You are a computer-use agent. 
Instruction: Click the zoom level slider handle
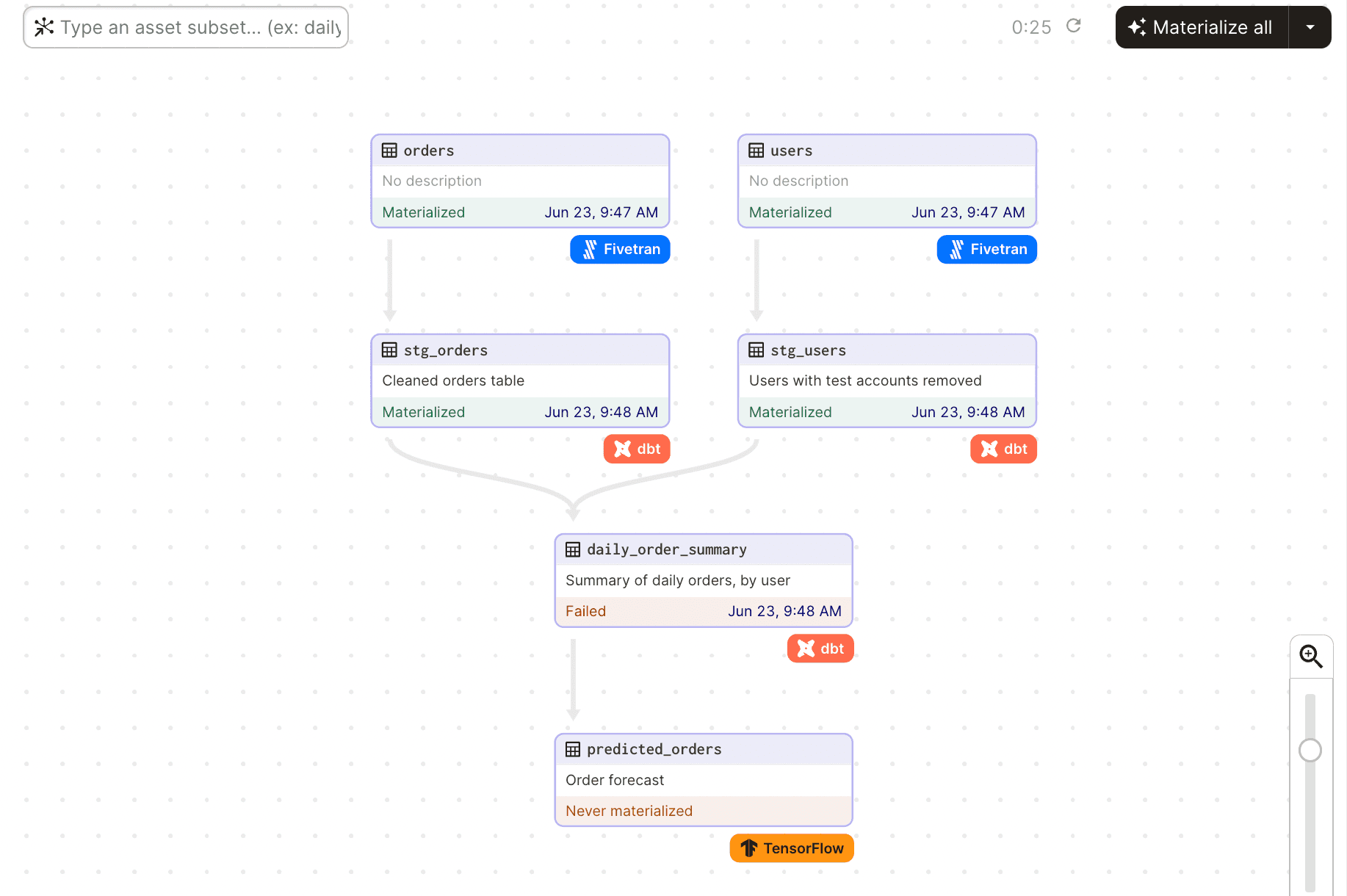(x=1310, y=751)
